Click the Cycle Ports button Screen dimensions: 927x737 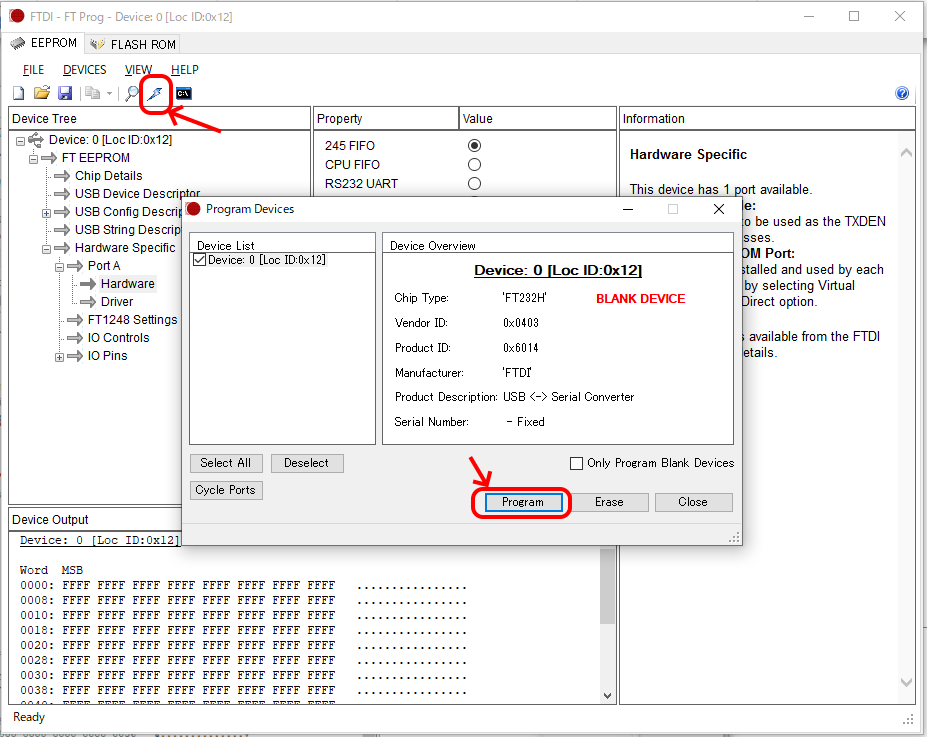pos(226,490)
